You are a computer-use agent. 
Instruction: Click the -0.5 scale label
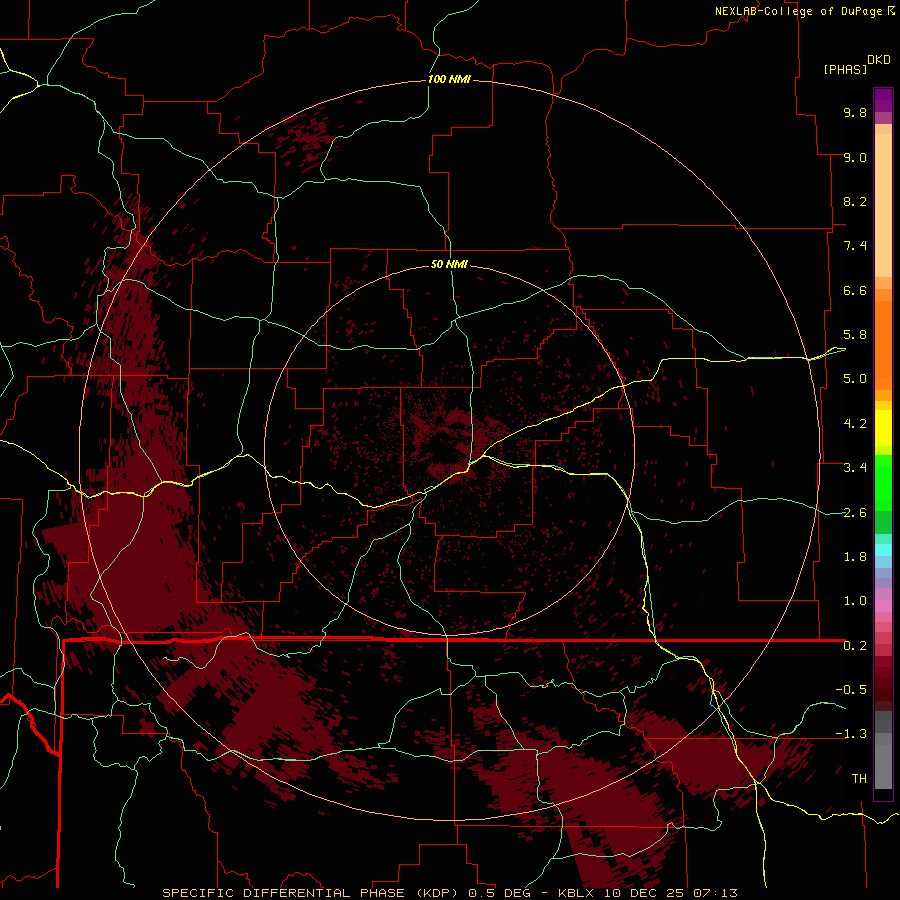(851, 690)
